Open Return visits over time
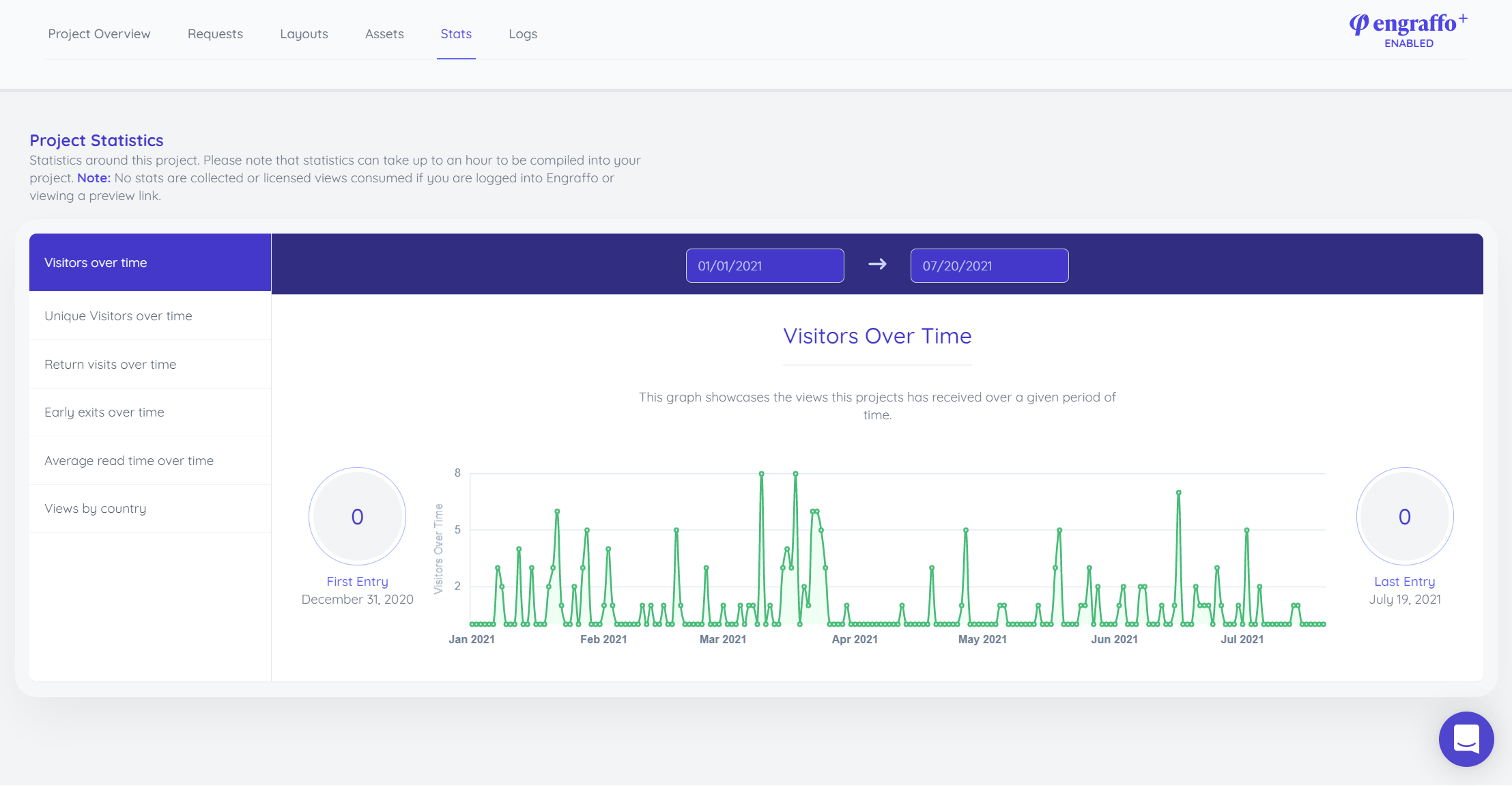The width and height of the screenshot is (1512, 786). pos(150,365)
